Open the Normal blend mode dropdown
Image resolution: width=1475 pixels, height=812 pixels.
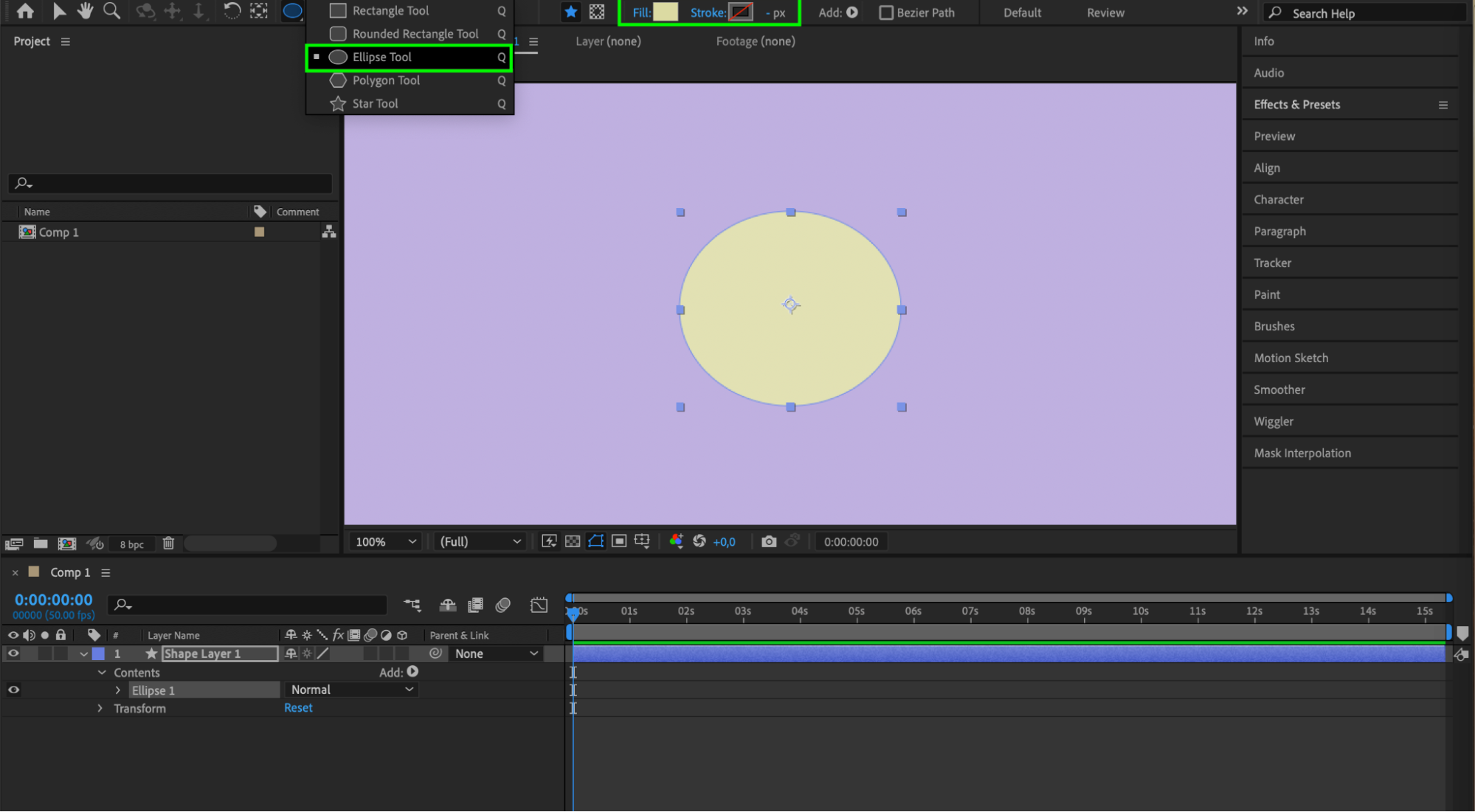[351, 690]
